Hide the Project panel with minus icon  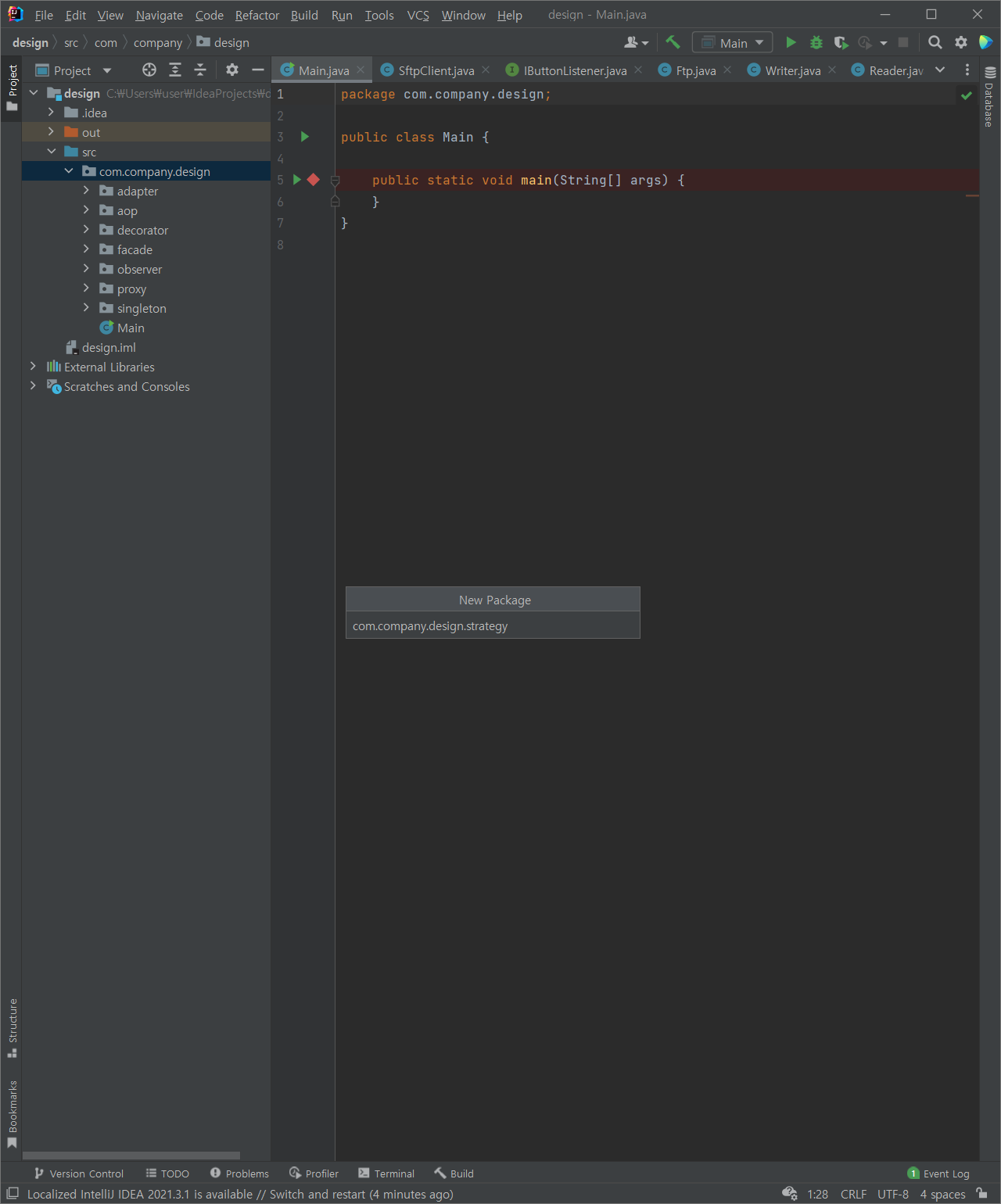coord(257,70)
